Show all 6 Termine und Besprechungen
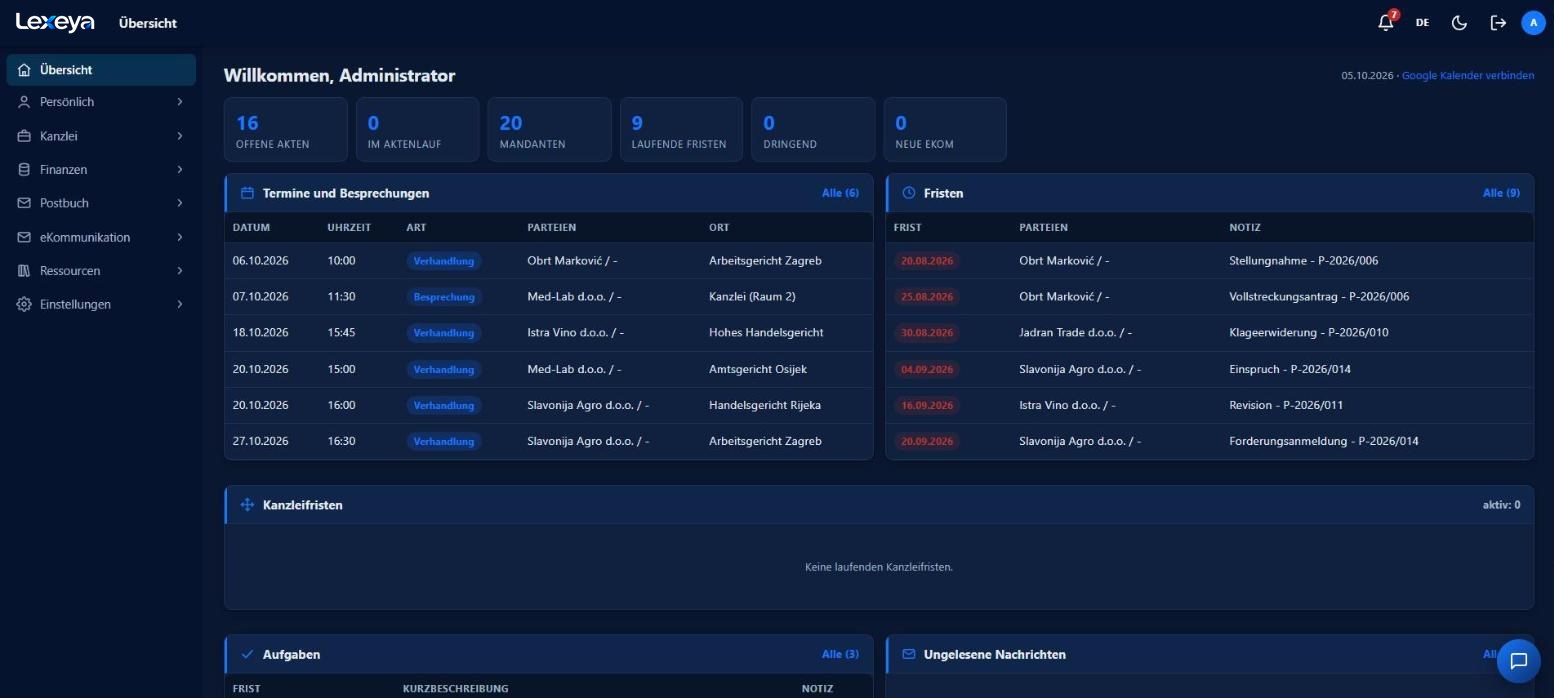The image size is (1554, 698). coord(840,193)
